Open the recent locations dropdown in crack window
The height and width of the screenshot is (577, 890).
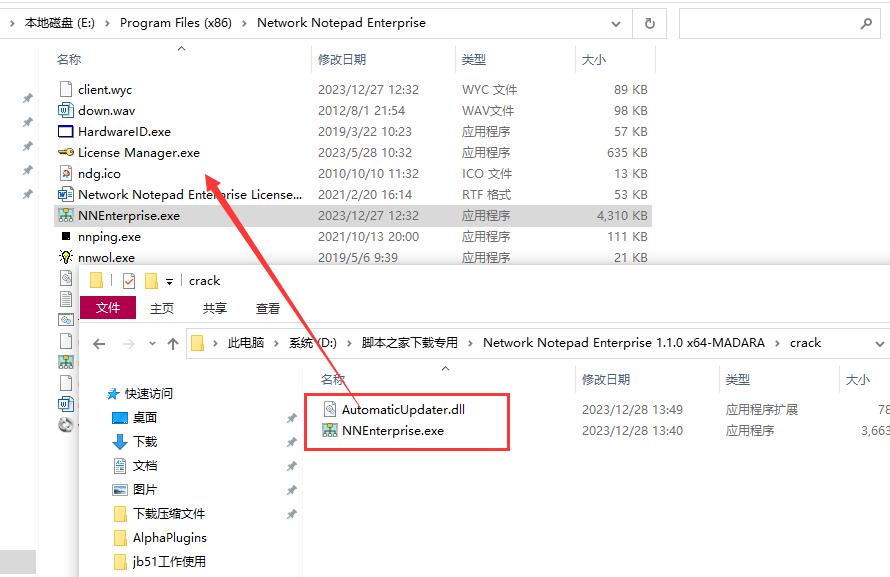click(152, 344)
